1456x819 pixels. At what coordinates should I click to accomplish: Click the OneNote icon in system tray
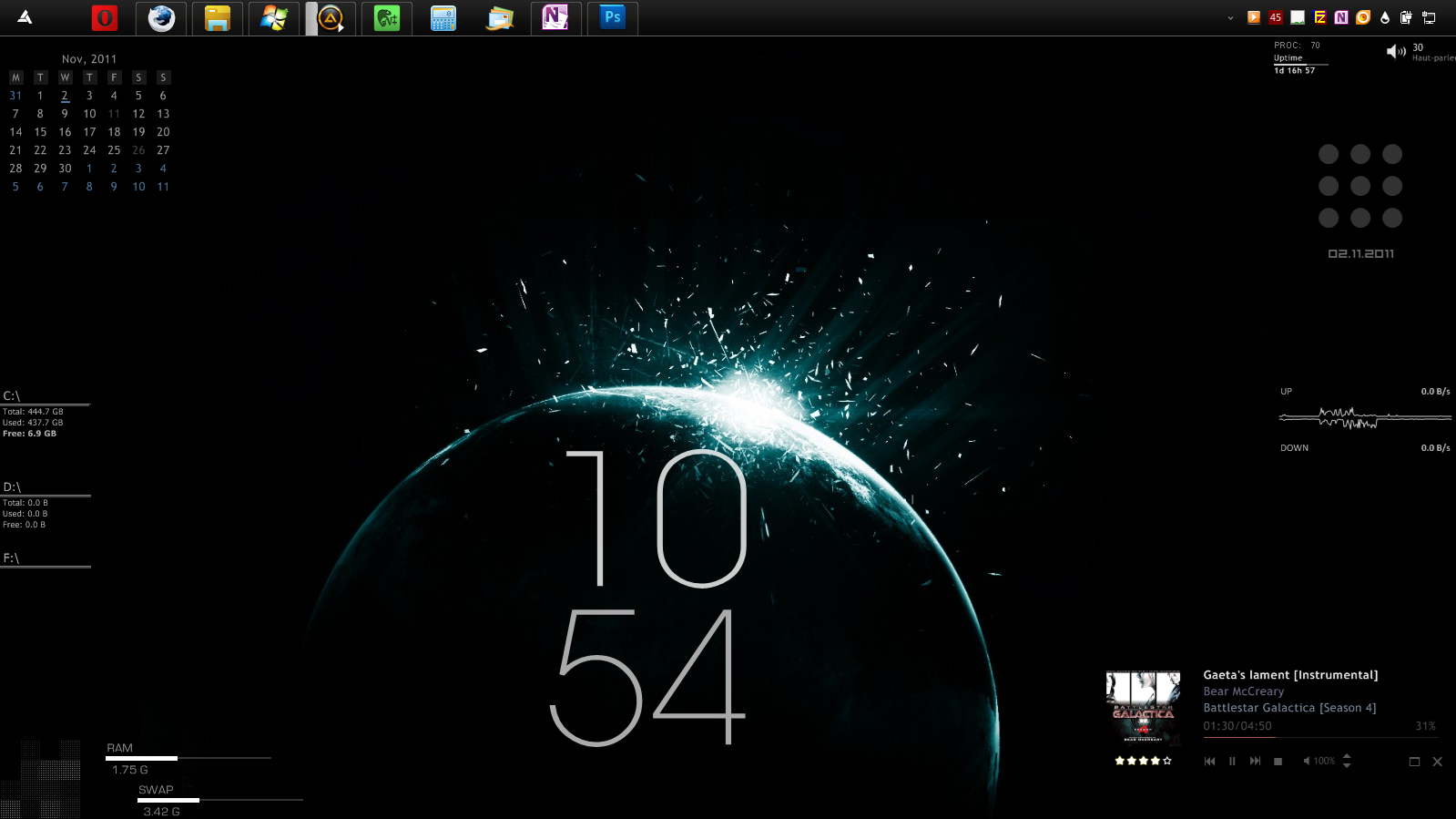coord(1341,17)
